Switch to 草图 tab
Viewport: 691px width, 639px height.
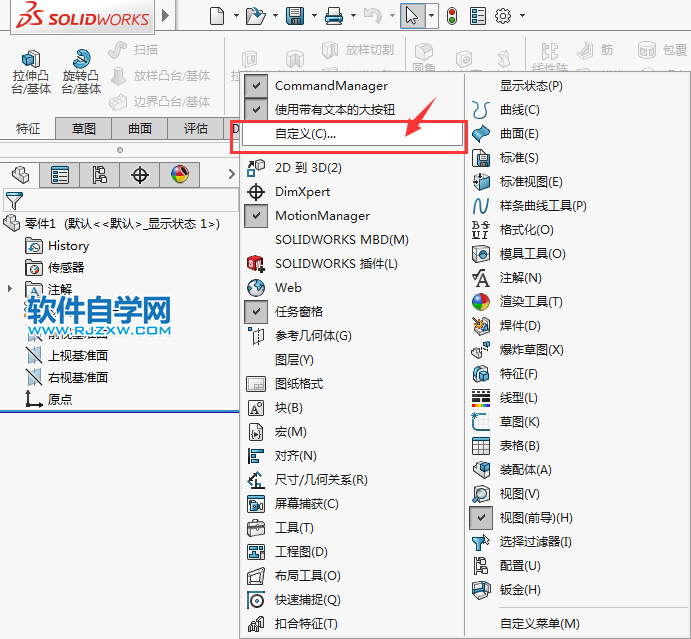point(84,129)
